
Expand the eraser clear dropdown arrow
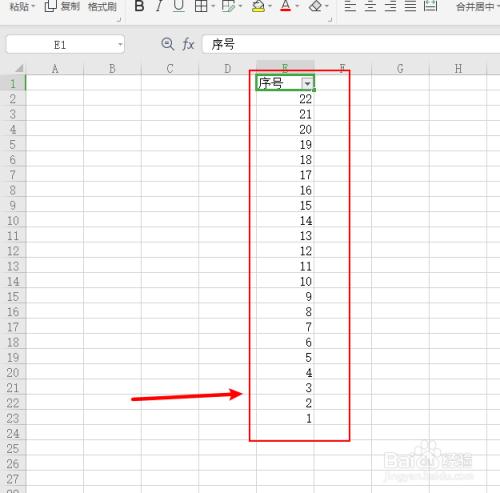327,6
